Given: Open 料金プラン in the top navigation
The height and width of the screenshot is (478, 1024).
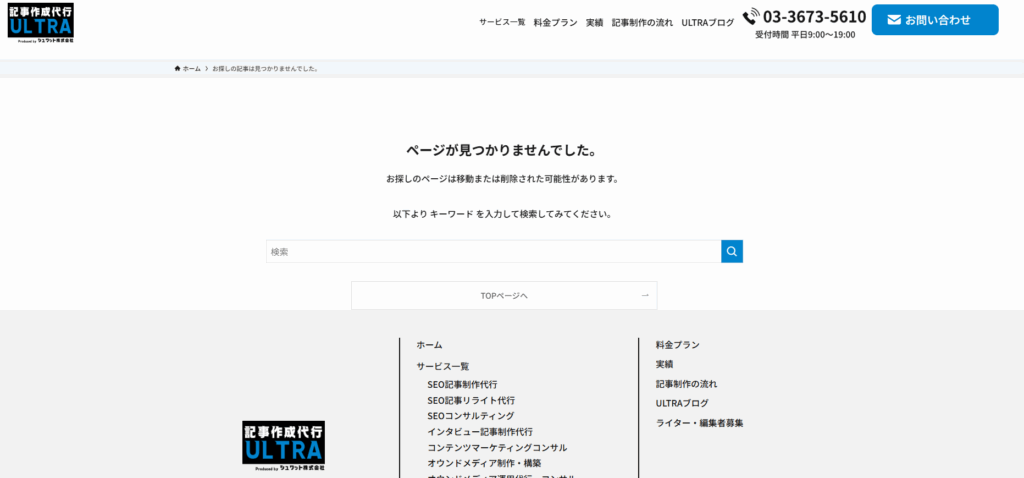Looking at the screenshot, I should point(556,22).
